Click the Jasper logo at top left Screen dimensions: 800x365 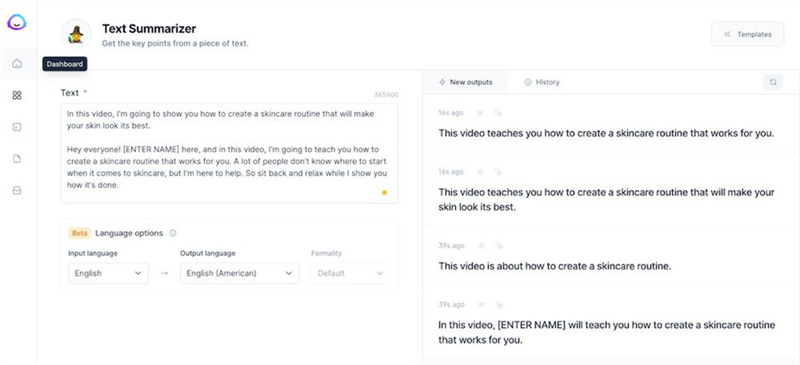pos(17,22)
